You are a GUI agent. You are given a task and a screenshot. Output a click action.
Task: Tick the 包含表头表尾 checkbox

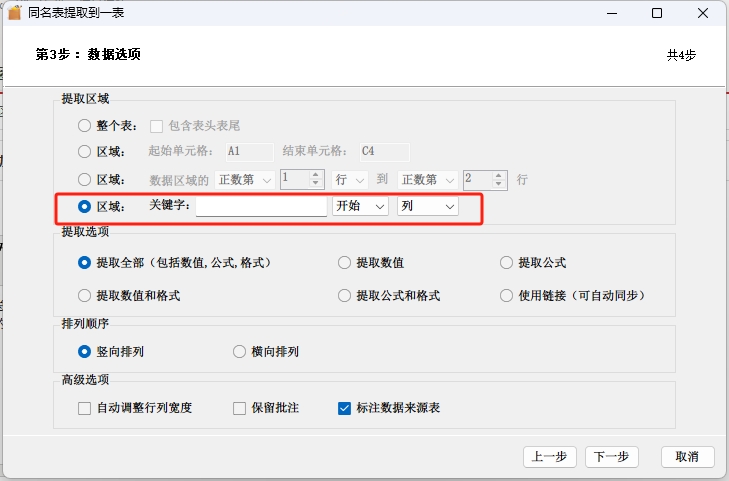(x=156, y=126)
